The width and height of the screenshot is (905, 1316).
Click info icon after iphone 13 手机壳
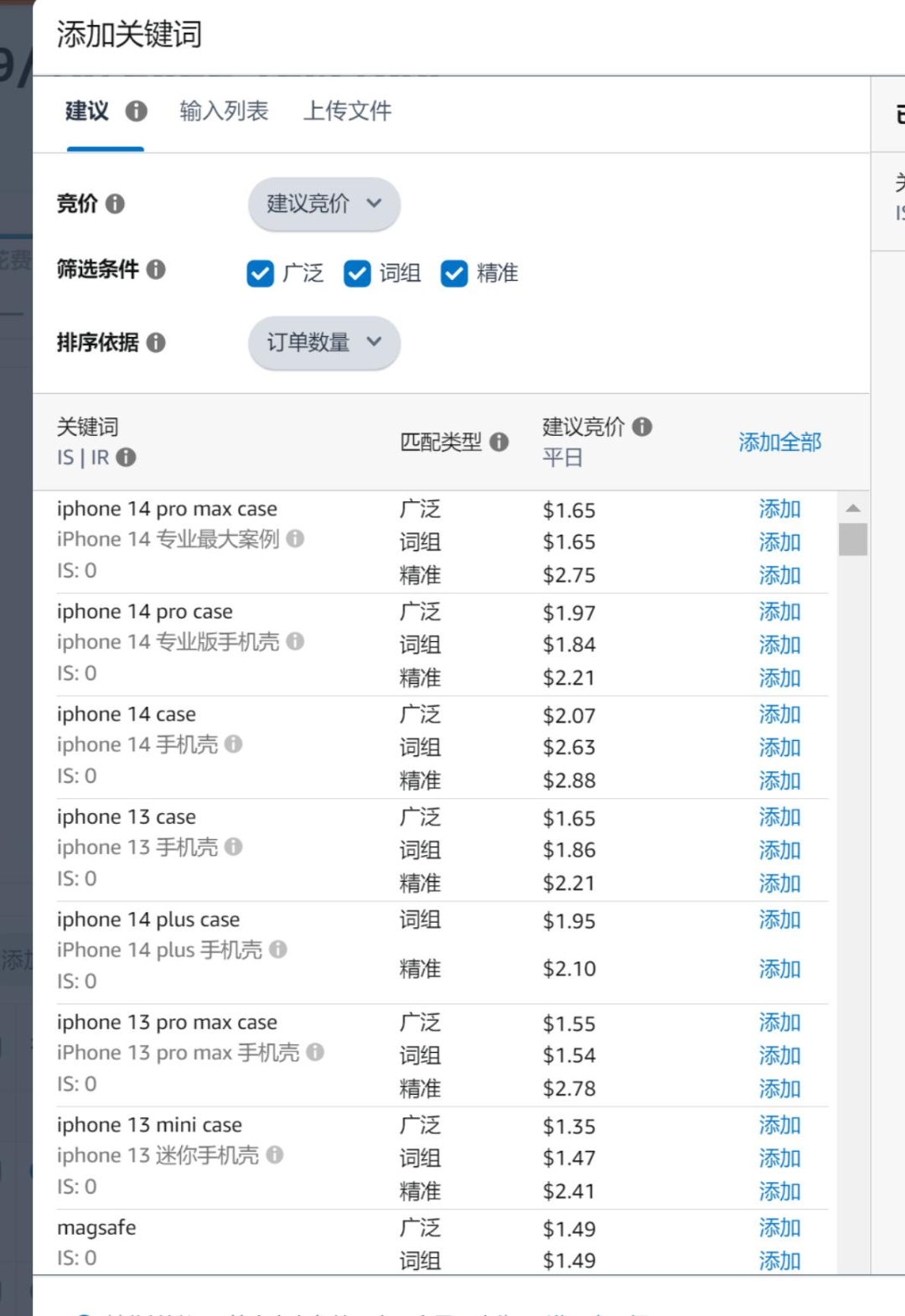234,847
